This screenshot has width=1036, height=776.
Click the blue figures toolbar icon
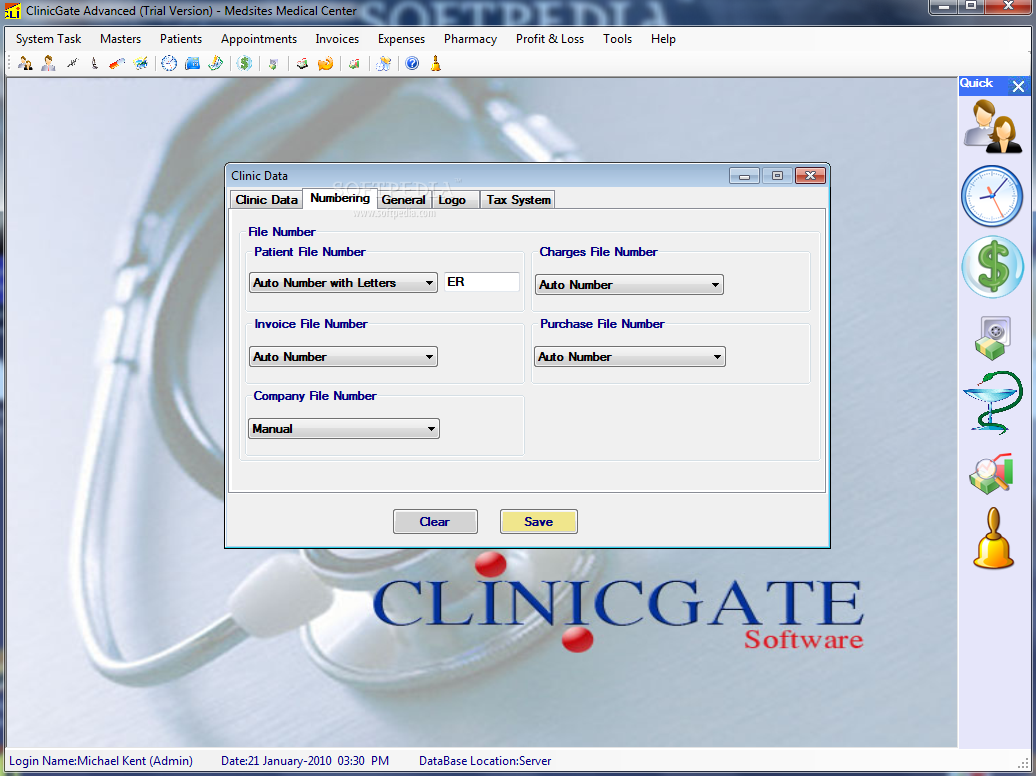coord(383,63)
